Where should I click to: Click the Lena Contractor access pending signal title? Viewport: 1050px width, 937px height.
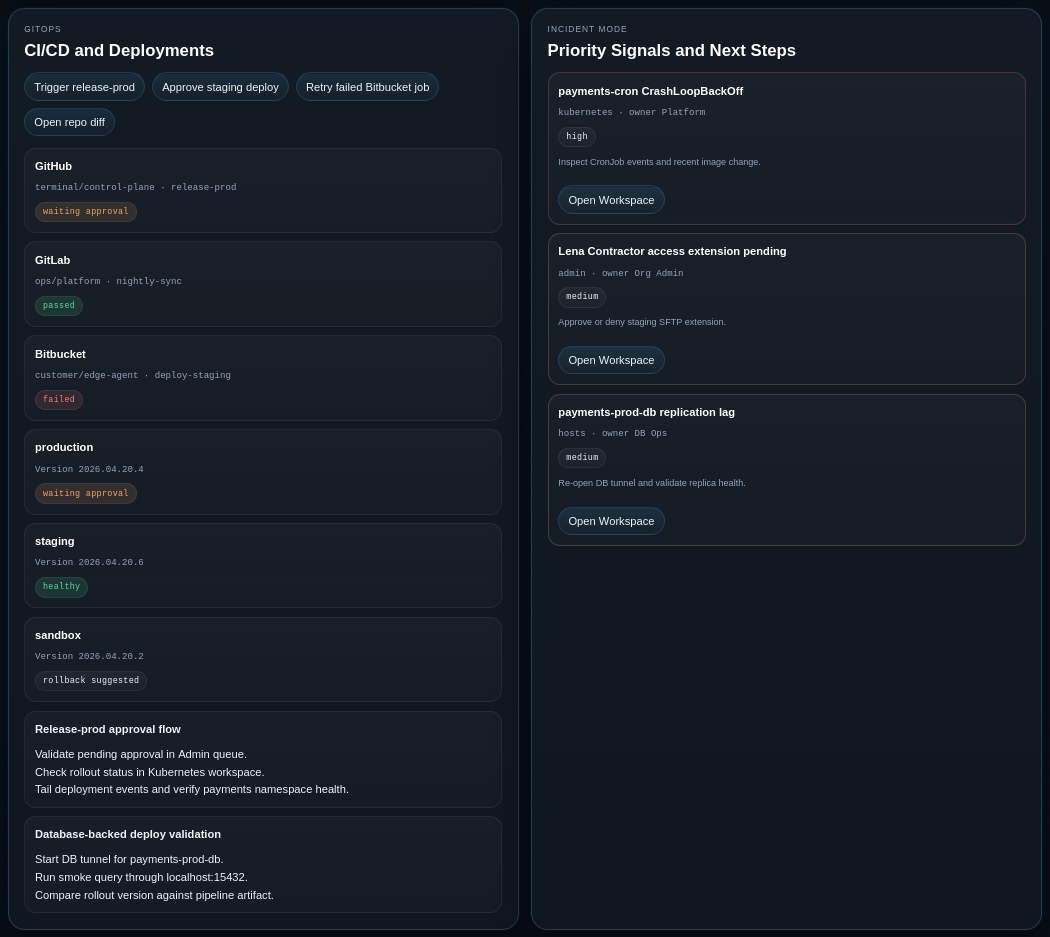672,251
